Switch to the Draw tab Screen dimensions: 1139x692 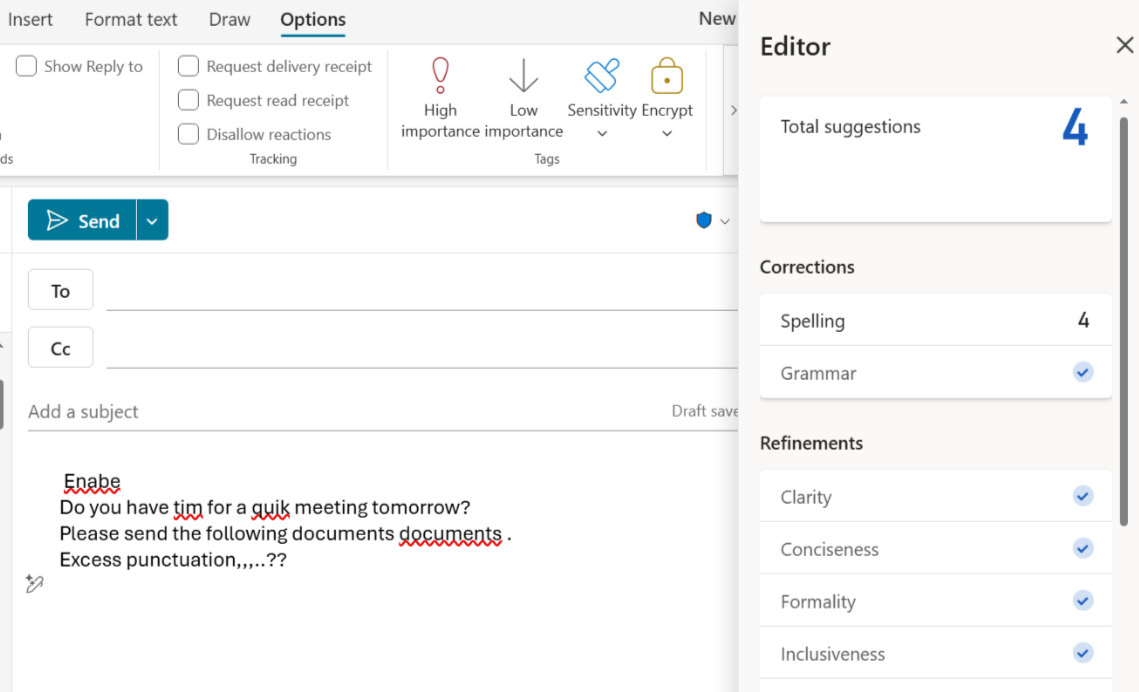(230, 19)
